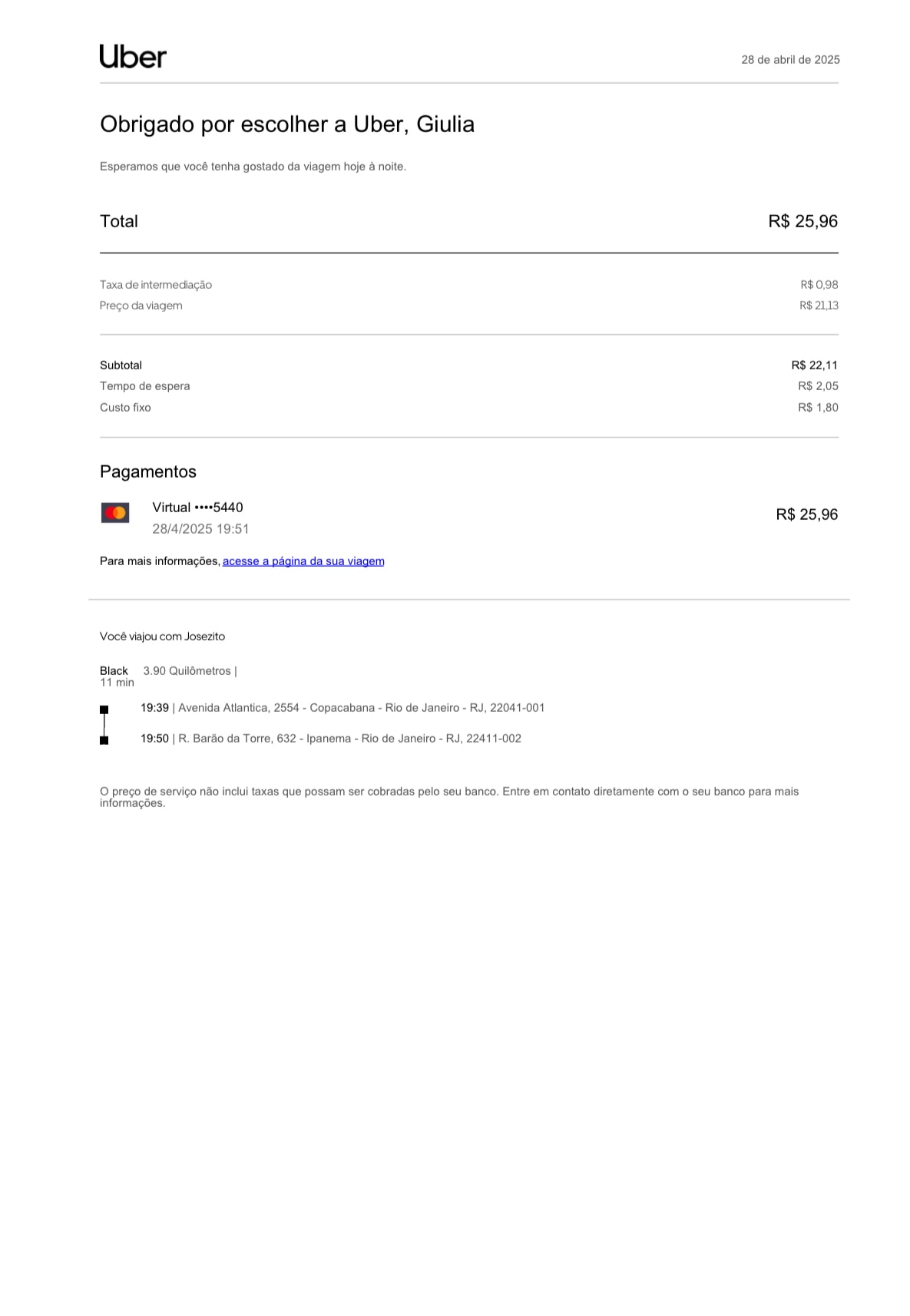The width and height of the screenshot is (910, 1316).
Task: Select the Avenida Atlantica pickup address
Action: (x=361, y=708)
